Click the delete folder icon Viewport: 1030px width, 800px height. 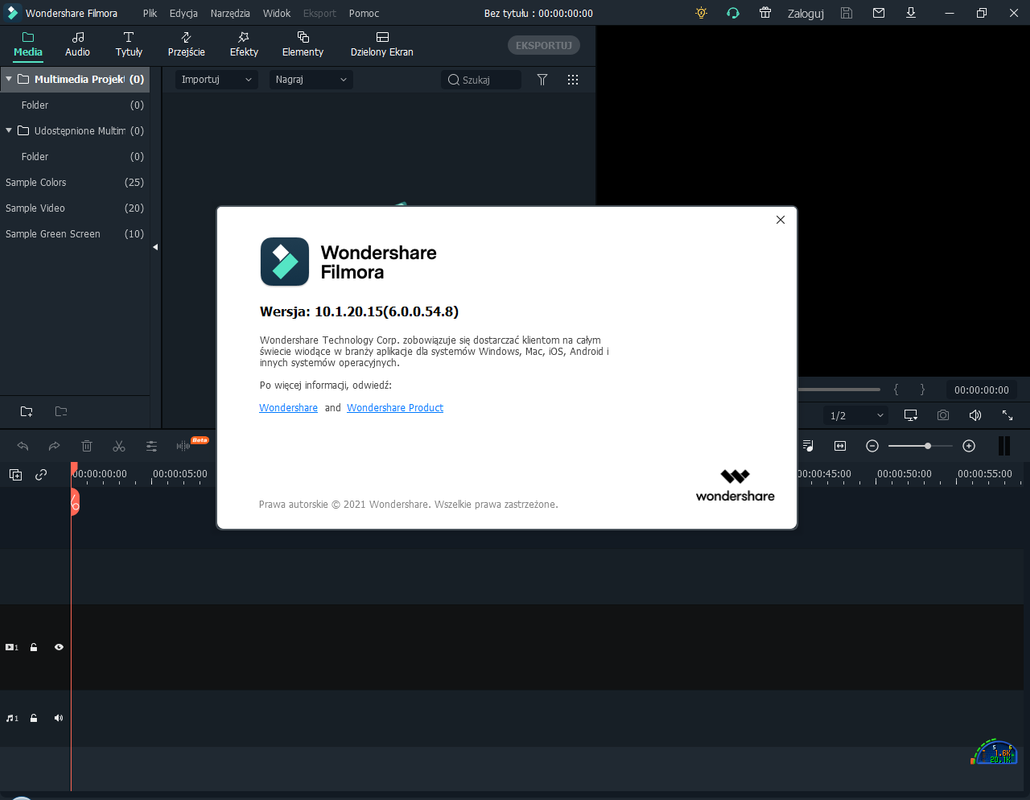61,412
